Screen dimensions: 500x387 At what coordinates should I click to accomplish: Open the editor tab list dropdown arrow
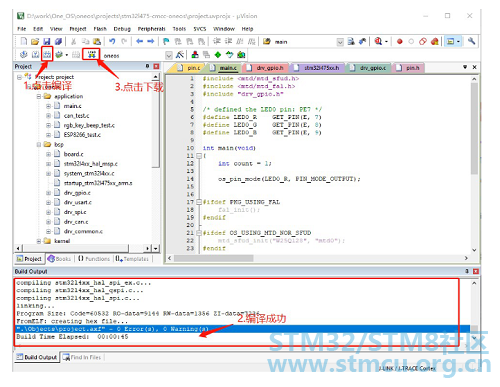[x=465, y=67]
